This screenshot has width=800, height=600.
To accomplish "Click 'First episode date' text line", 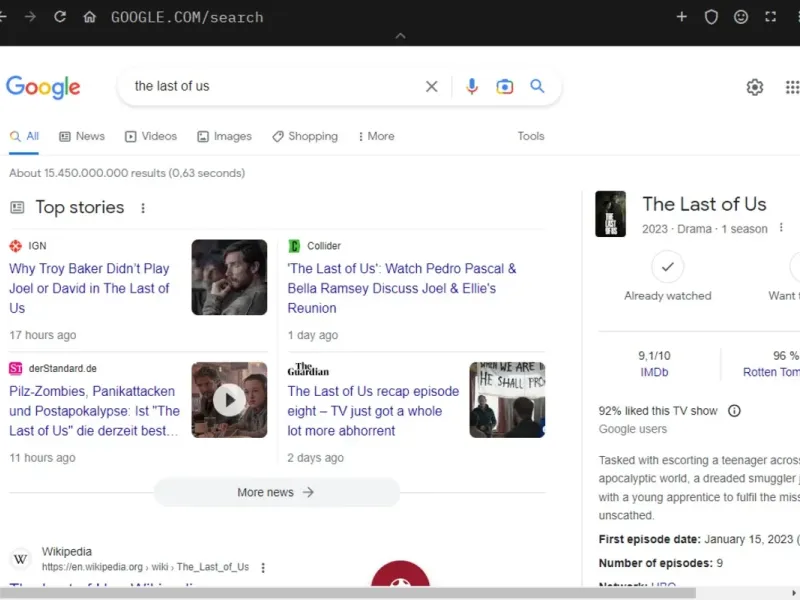I will point(699,539).
